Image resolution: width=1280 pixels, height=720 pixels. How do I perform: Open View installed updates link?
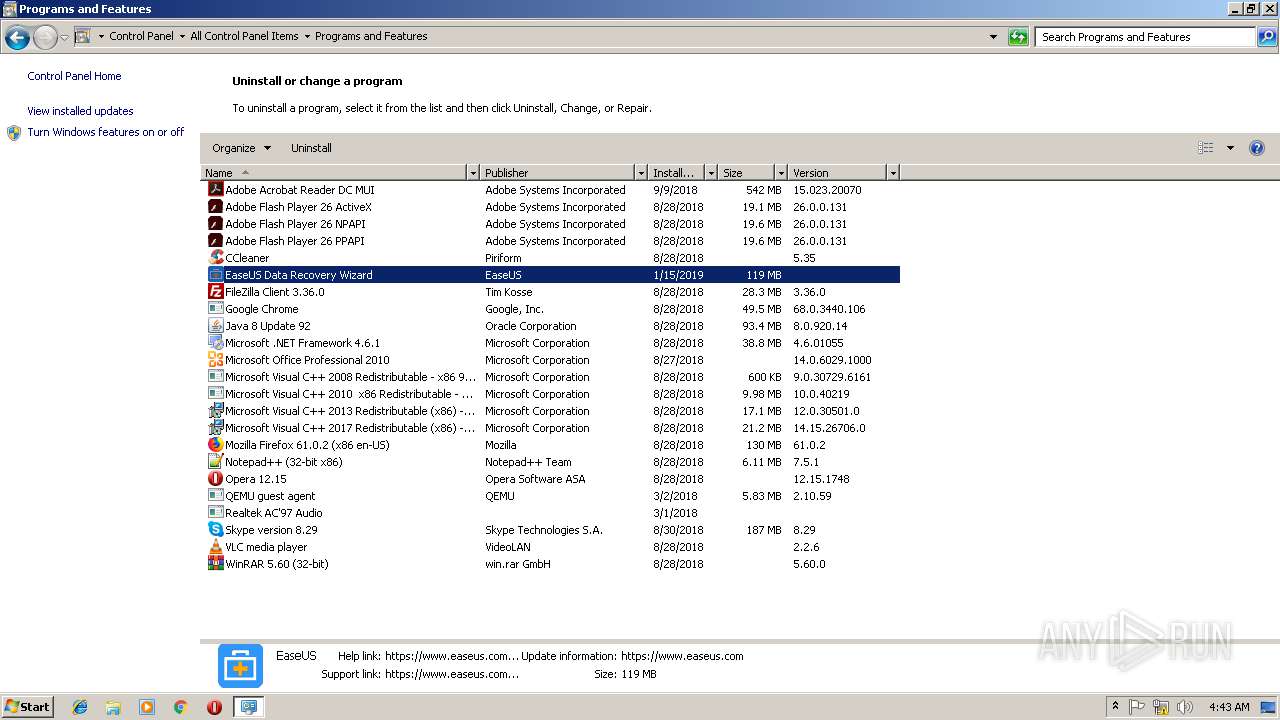coord(80,111)
